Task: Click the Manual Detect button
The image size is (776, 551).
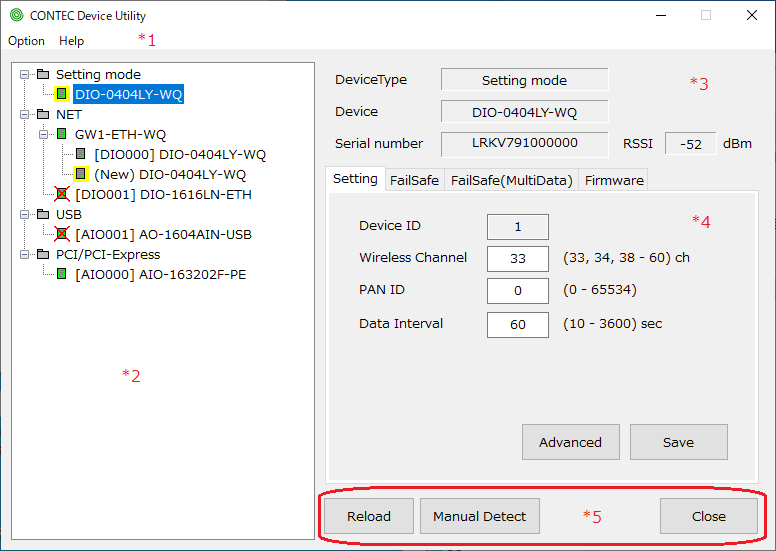Action: coord(480,516)
